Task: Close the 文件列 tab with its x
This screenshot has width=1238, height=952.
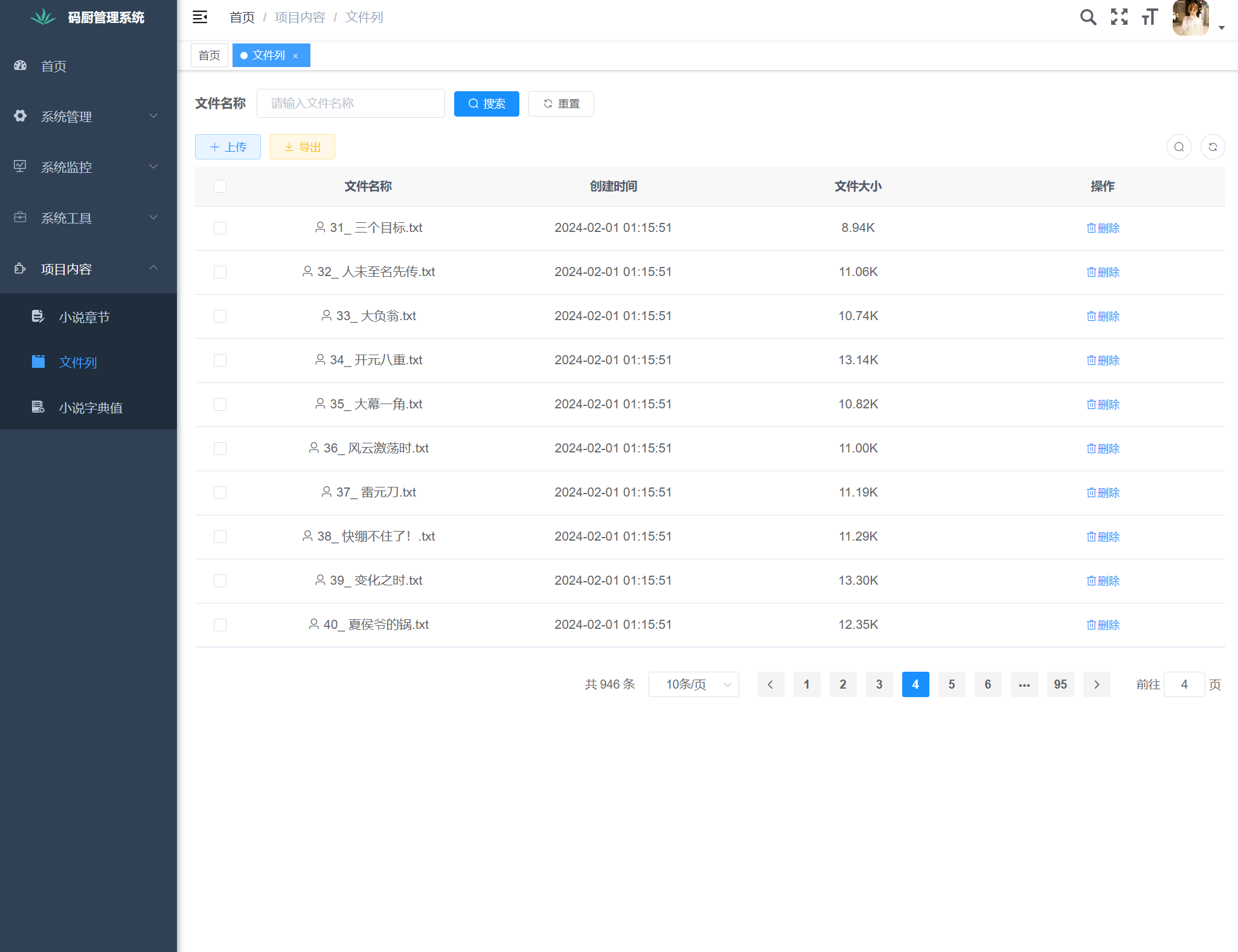Action: (x=295, y=56)
